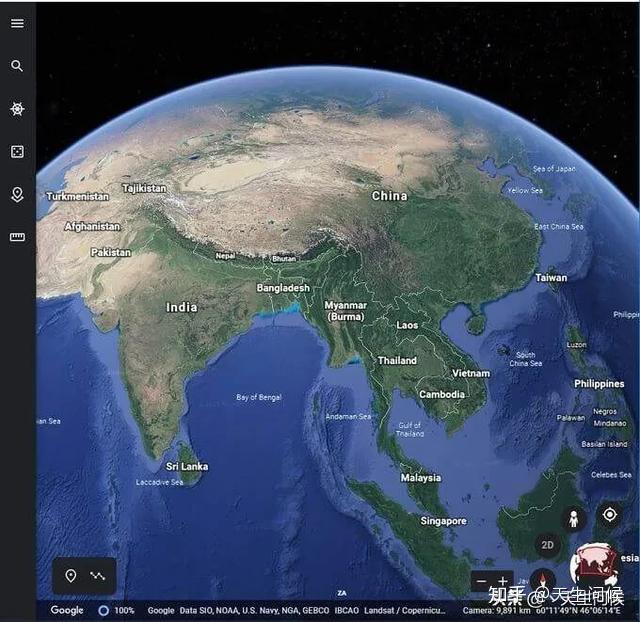
Task: Click the Turkmenistan label
Action: tap(78, 196)
